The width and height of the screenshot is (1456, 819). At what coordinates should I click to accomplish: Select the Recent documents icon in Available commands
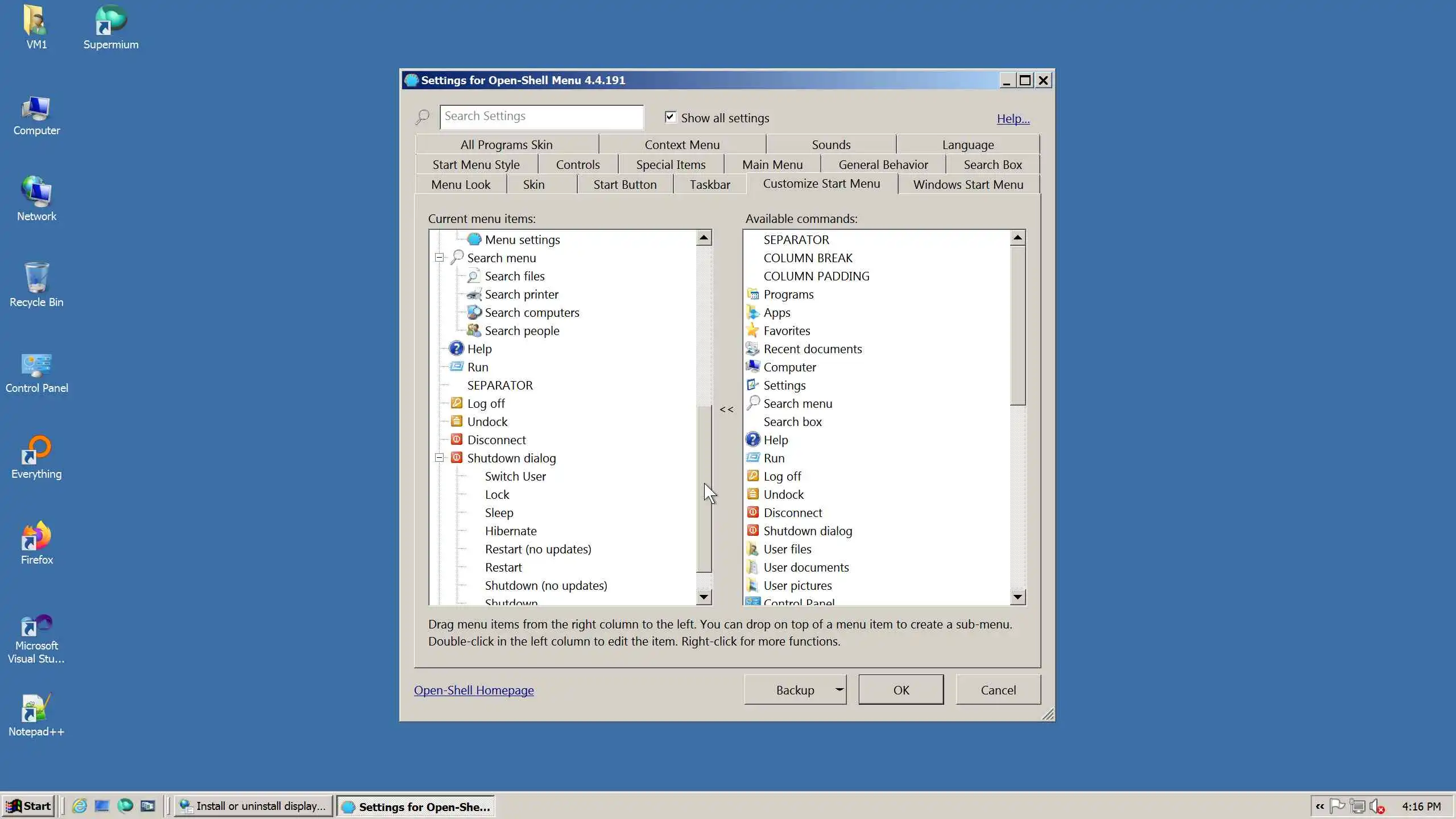point(752,349)
